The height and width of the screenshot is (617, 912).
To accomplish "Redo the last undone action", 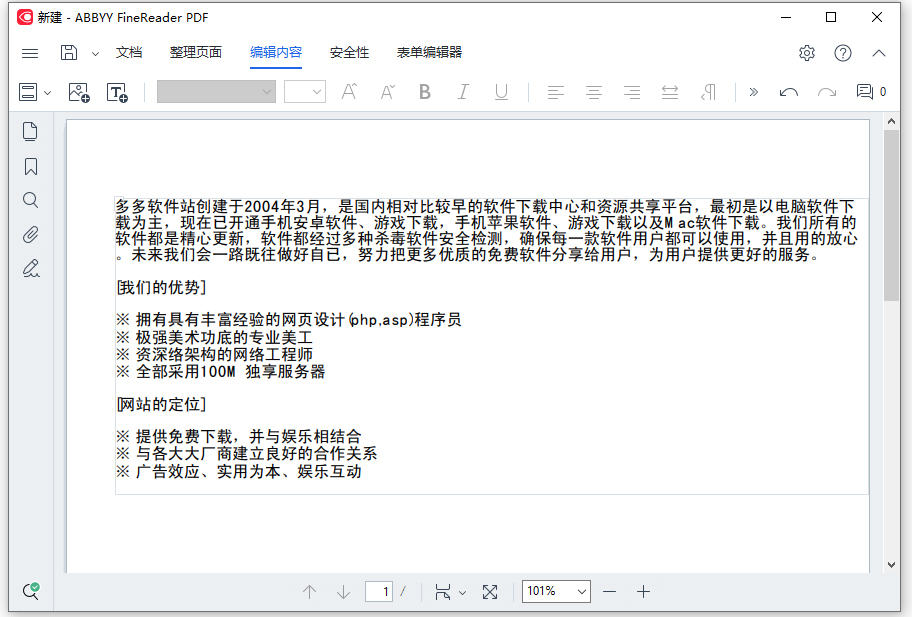I will click(x=826, y=92).
